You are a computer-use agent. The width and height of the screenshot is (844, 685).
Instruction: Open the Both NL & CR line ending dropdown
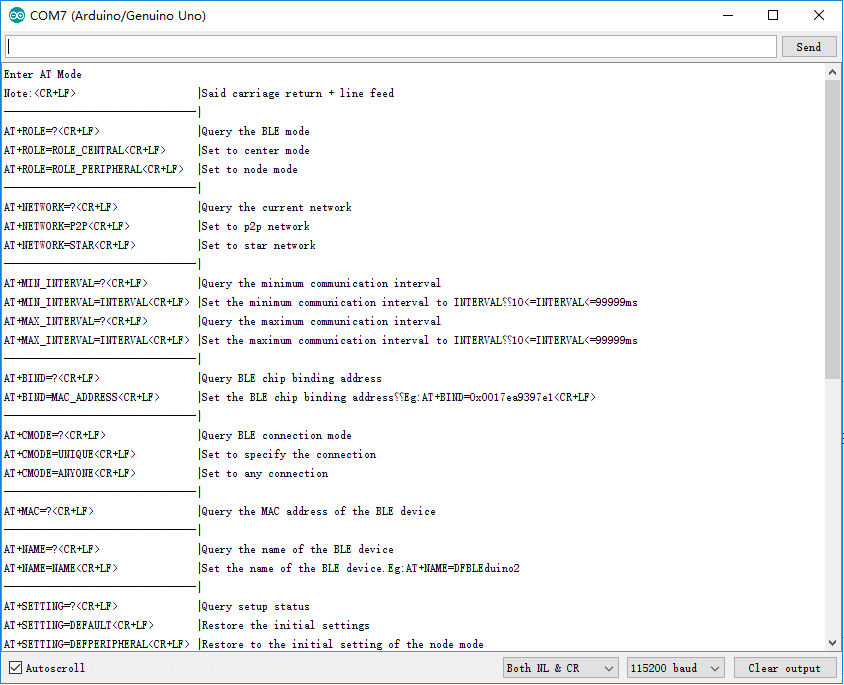[560, 668]
